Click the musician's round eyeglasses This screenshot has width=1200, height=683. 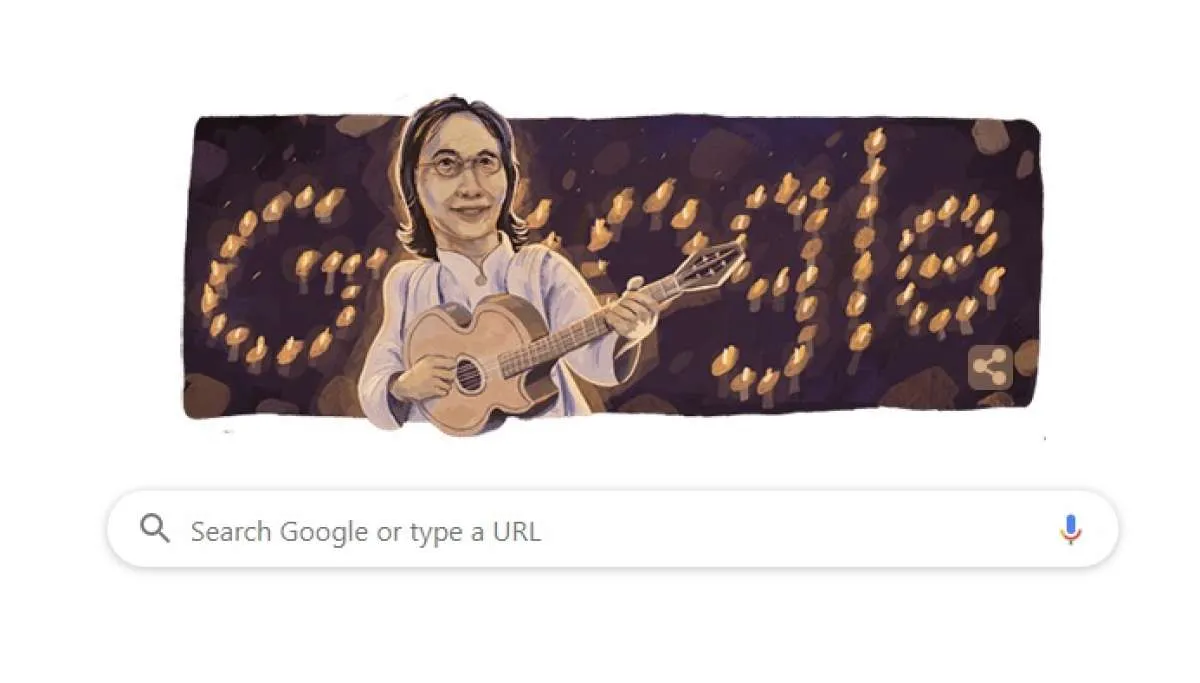(x=459, y=166)
